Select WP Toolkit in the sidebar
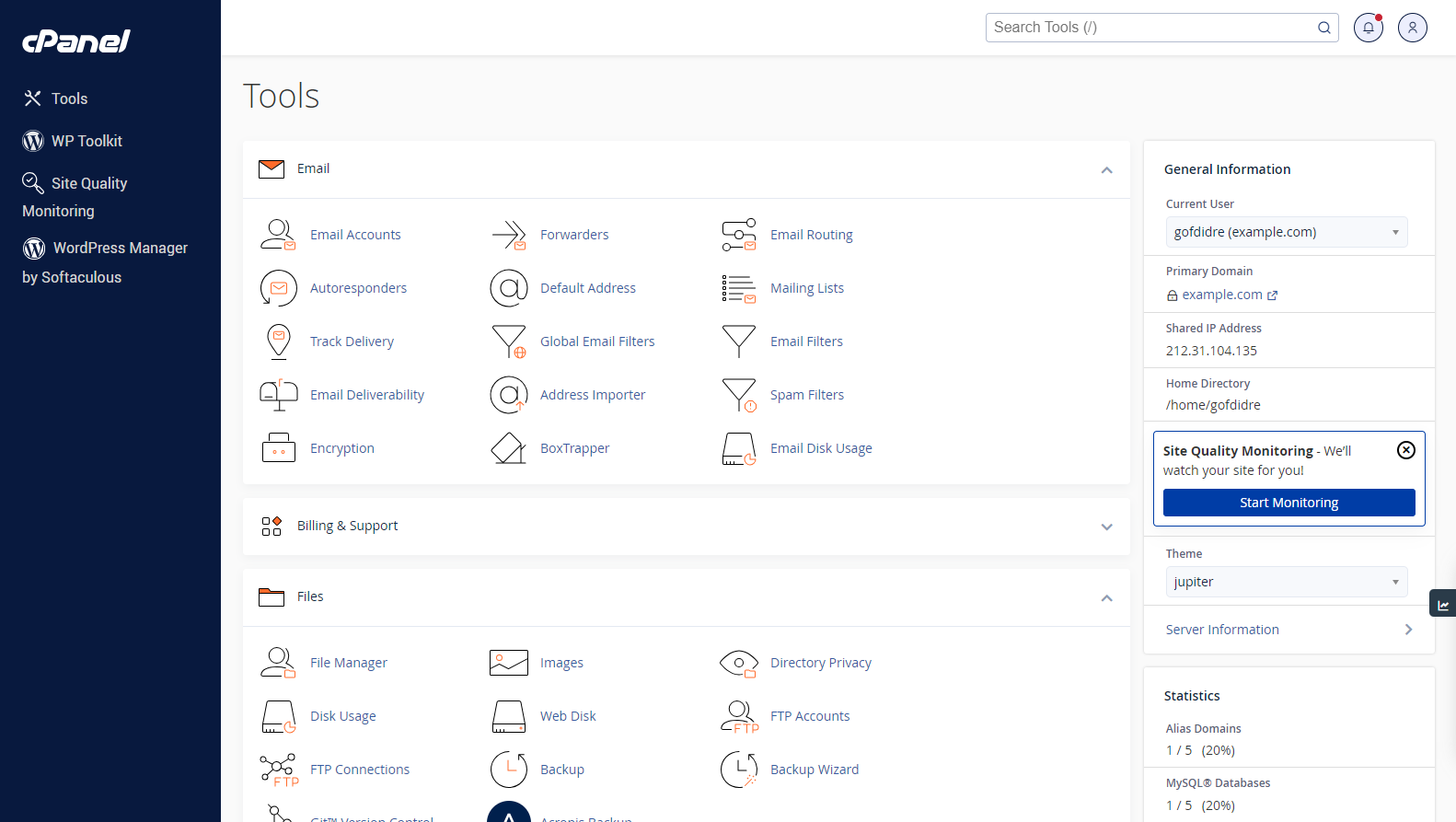The height and width of the screenshot is (822, 1456). tap(87, 141)
